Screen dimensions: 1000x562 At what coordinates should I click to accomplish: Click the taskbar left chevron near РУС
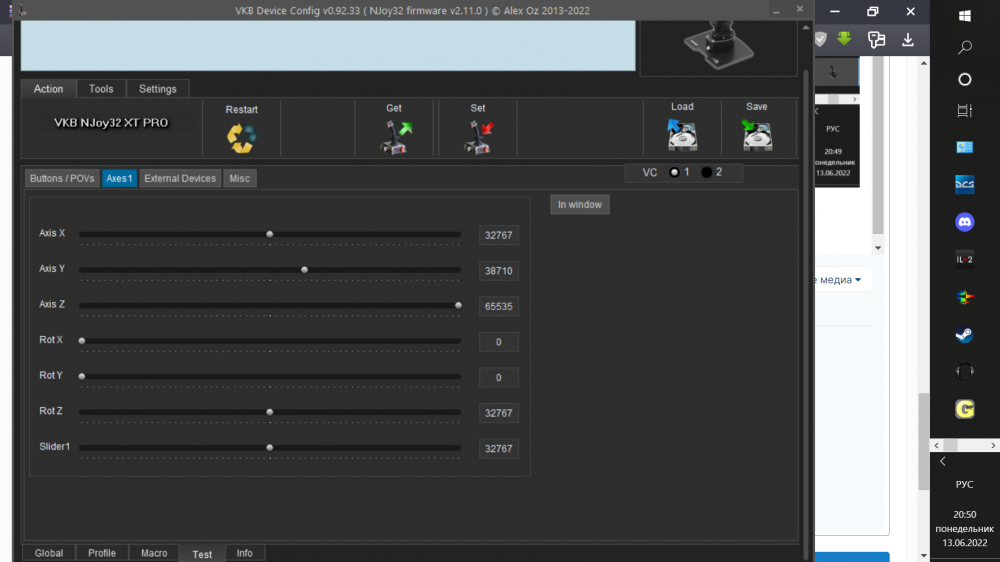point(943,461)
